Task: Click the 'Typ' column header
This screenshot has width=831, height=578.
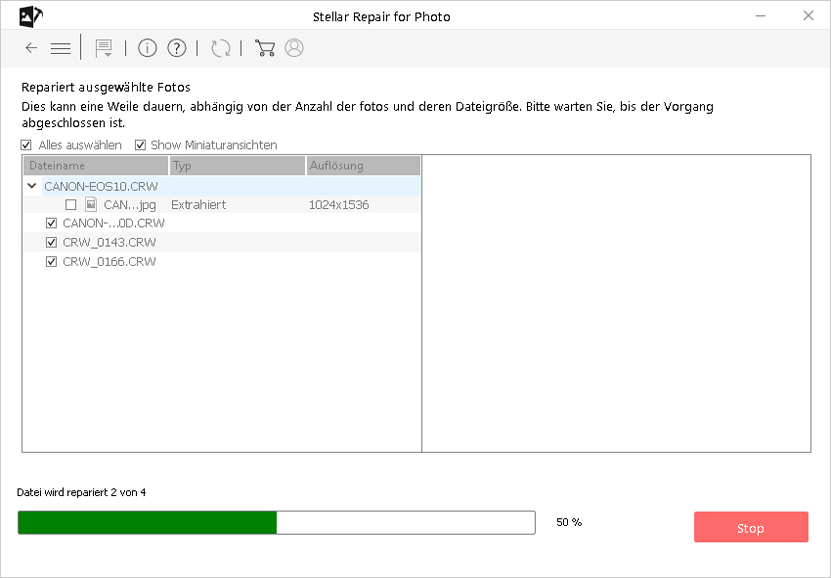Action: [x=236, y=166]
